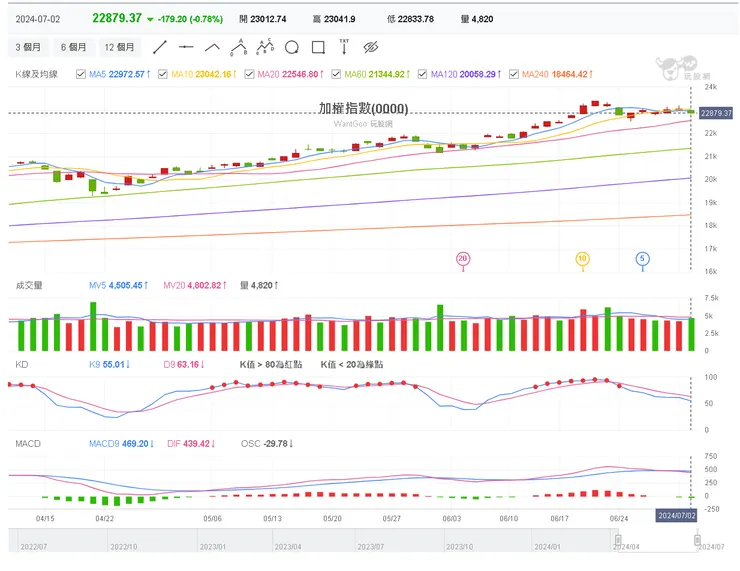Screen dimensions: 740x571
Task: Click the K9 55.01 value
Action: coord(109,364)
